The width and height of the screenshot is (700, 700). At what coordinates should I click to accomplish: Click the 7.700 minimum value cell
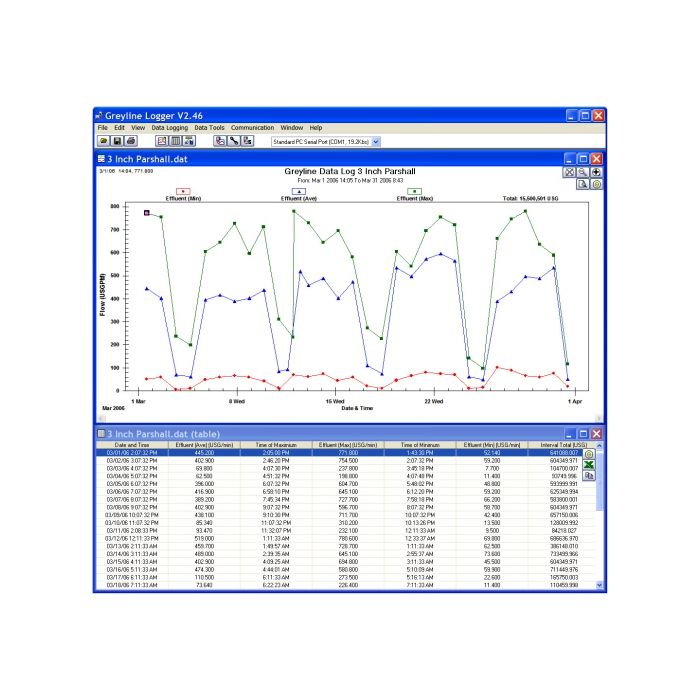pos(492,468)
